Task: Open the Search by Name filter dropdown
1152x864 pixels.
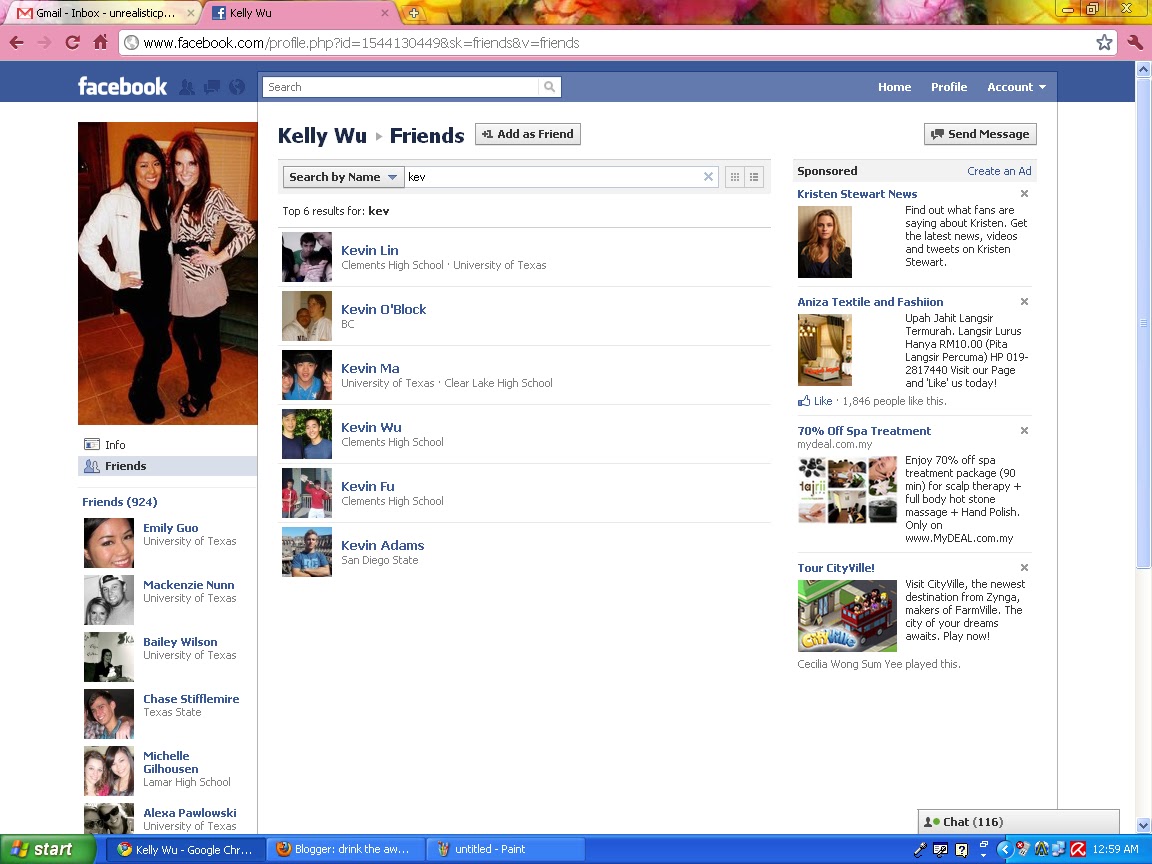Action: pyautogui.click(x=343, y=176)
